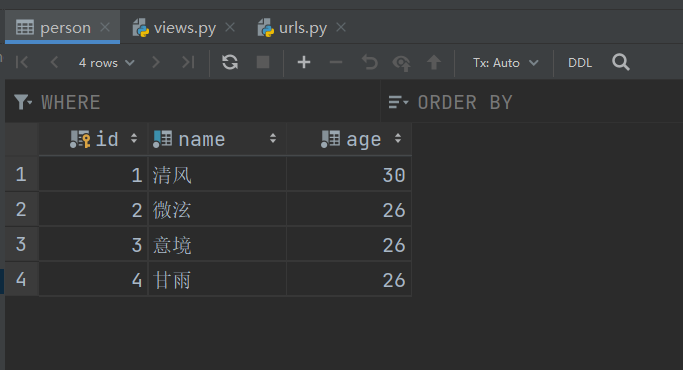Viewport: 683px width, 370px height.
Task: Select the age column header
Action: click(349, 139)
